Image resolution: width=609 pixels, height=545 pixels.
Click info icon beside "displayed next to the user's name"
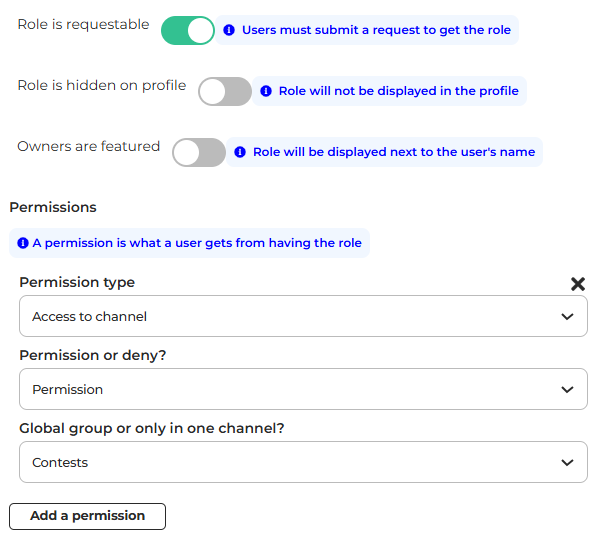pos(240,152)
